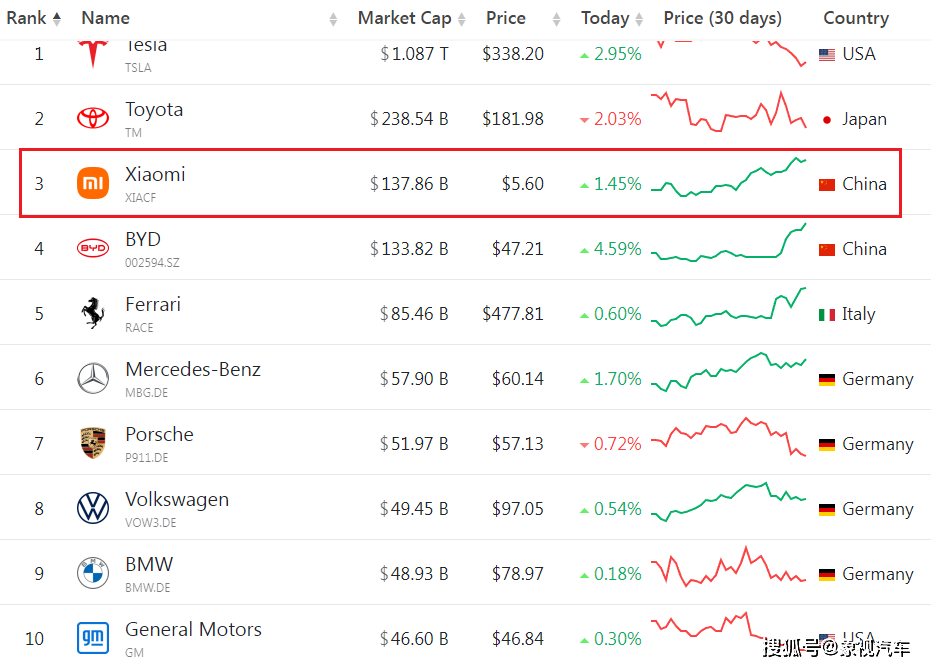Click the Porsche crest logo

[93, 443]
